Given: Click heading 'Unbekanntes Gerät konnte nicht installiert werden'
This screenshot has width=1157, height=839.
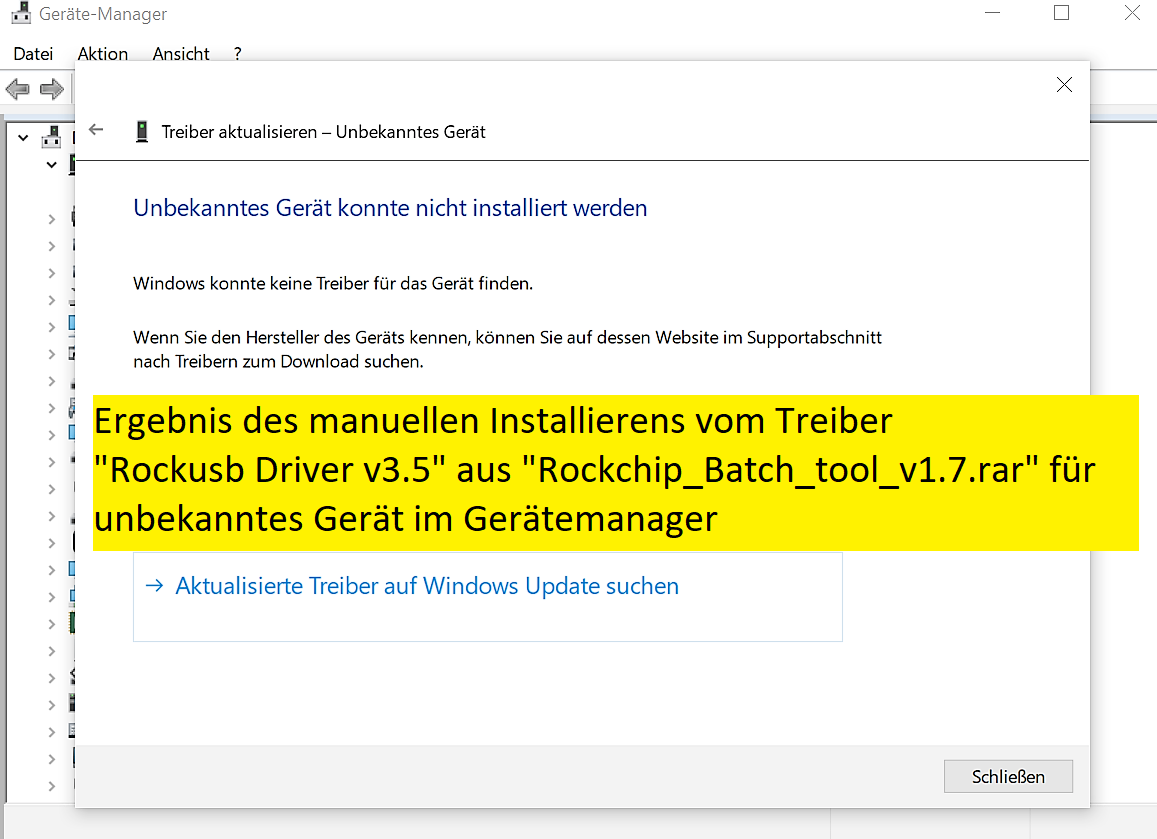Looking at the screenshot, I should 390,208.
